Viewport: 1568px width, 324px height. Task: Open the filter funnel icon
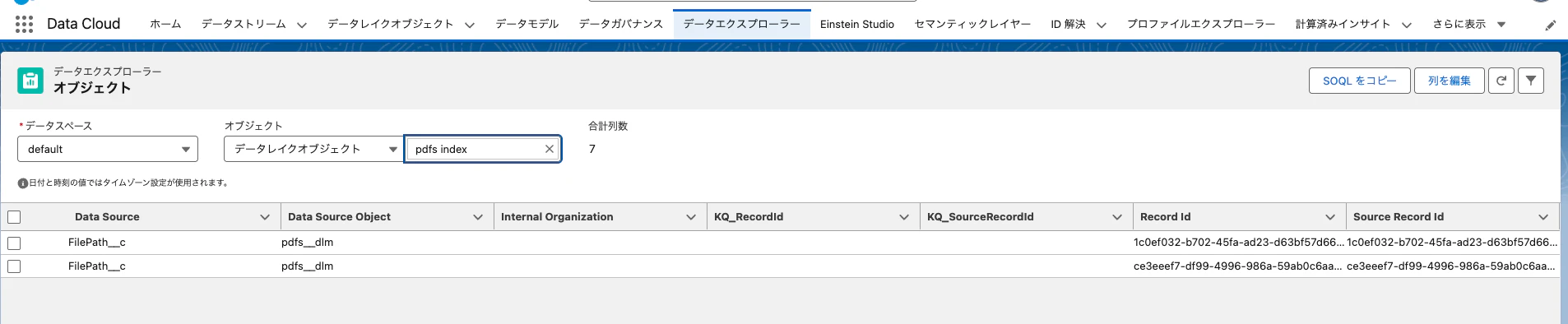coord(1531,81)
